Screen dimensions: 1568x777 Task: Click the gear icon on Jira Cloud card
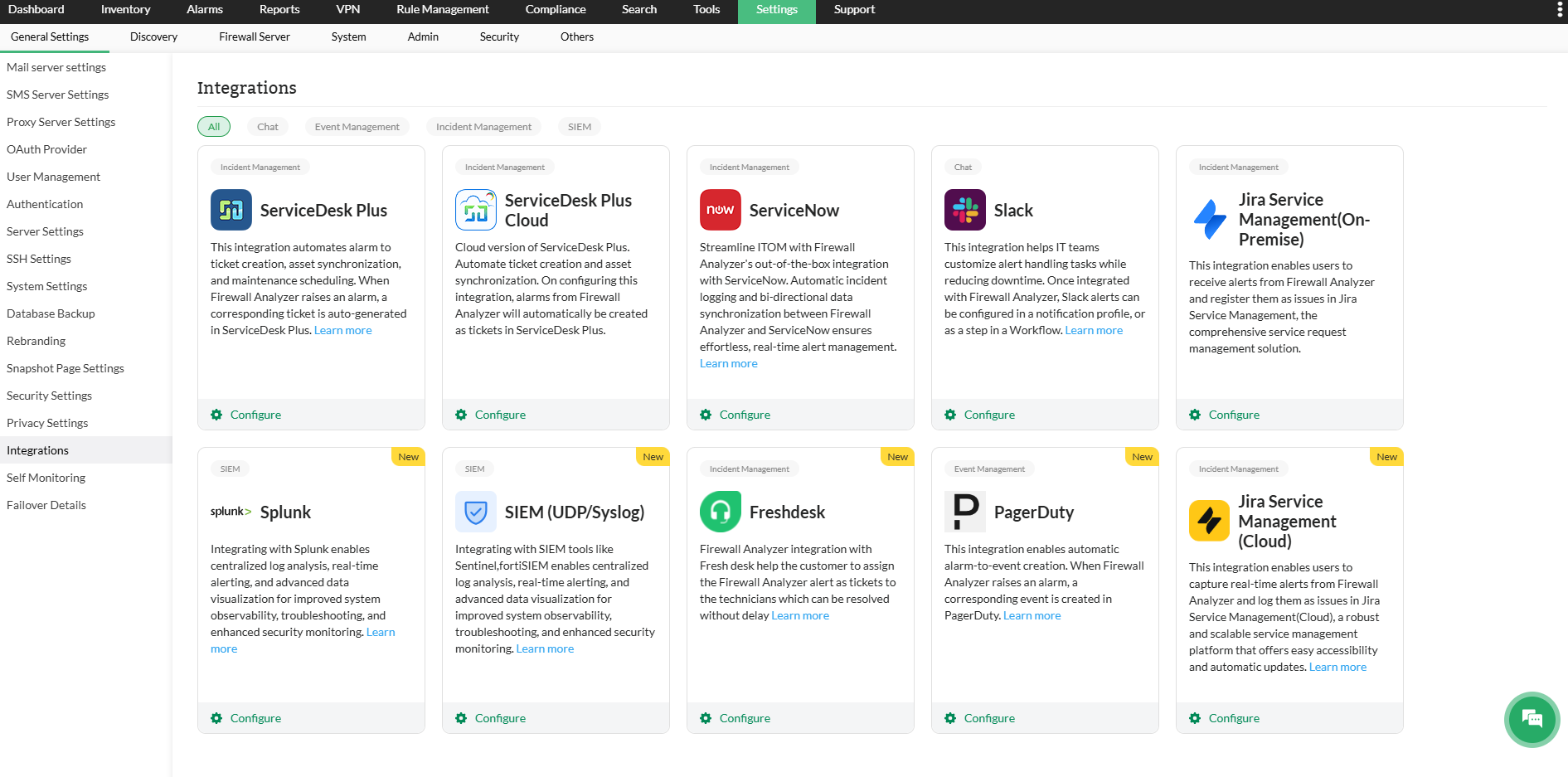(x=1195, y=718)
